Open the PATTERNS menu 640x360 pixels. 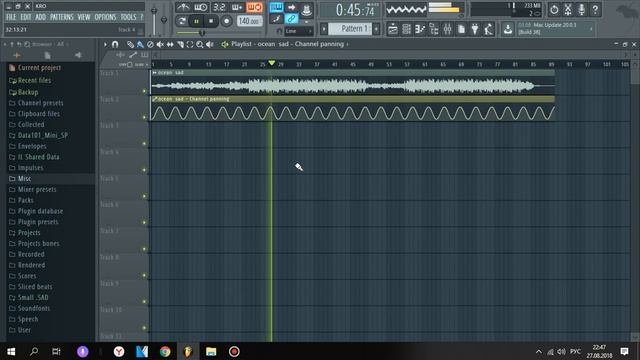62,17
